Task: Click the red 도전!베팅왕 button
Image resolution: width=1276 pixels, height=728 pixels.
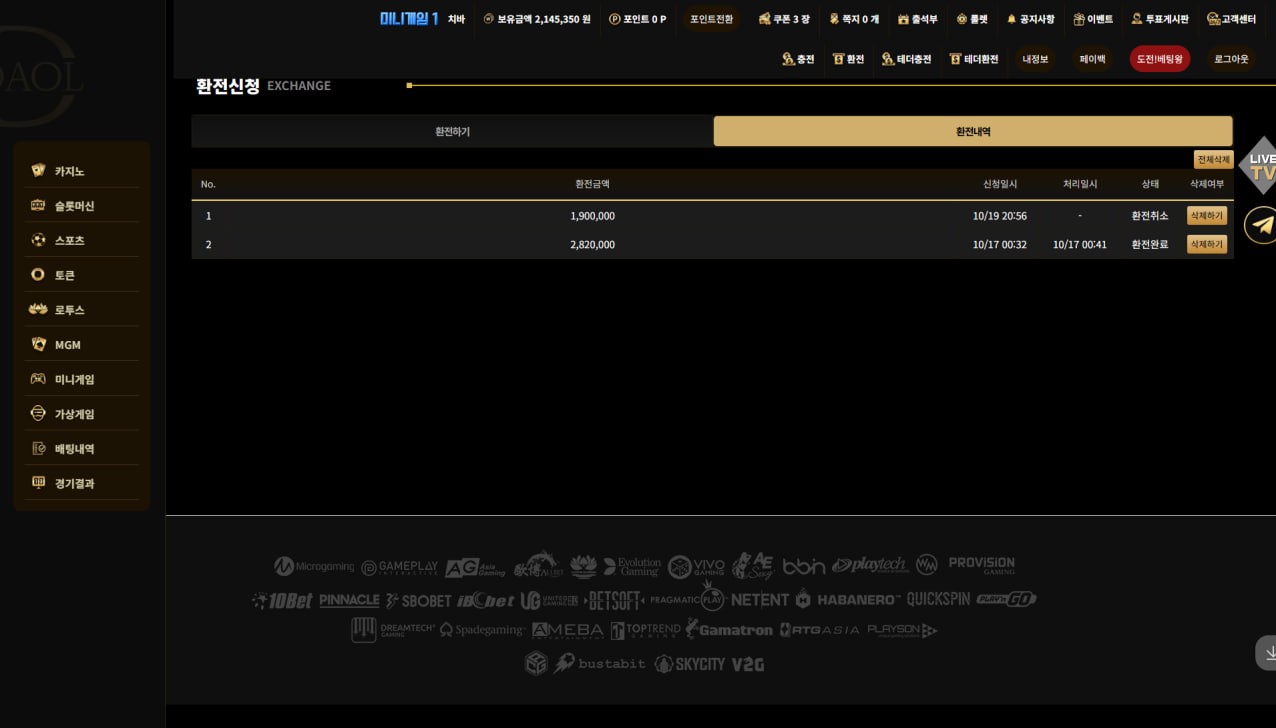Action: [x=1159, y=59]
